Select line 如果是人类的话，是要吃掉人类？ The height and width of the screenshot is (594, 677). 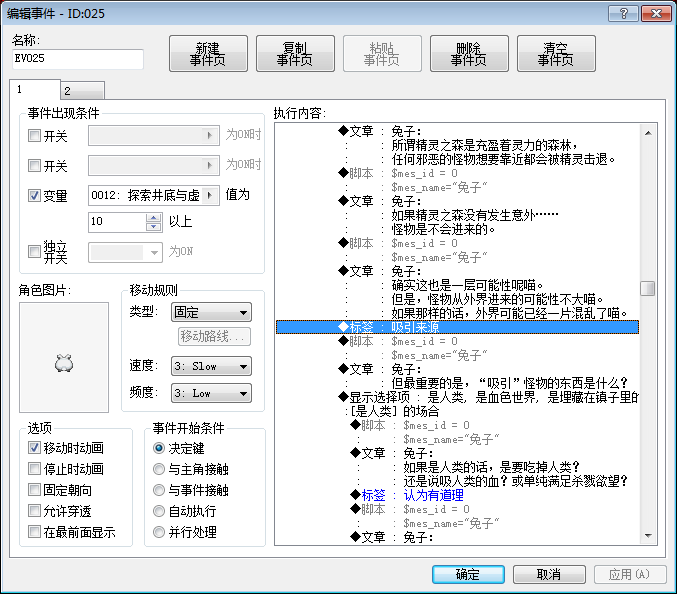[x=491, y=467]
